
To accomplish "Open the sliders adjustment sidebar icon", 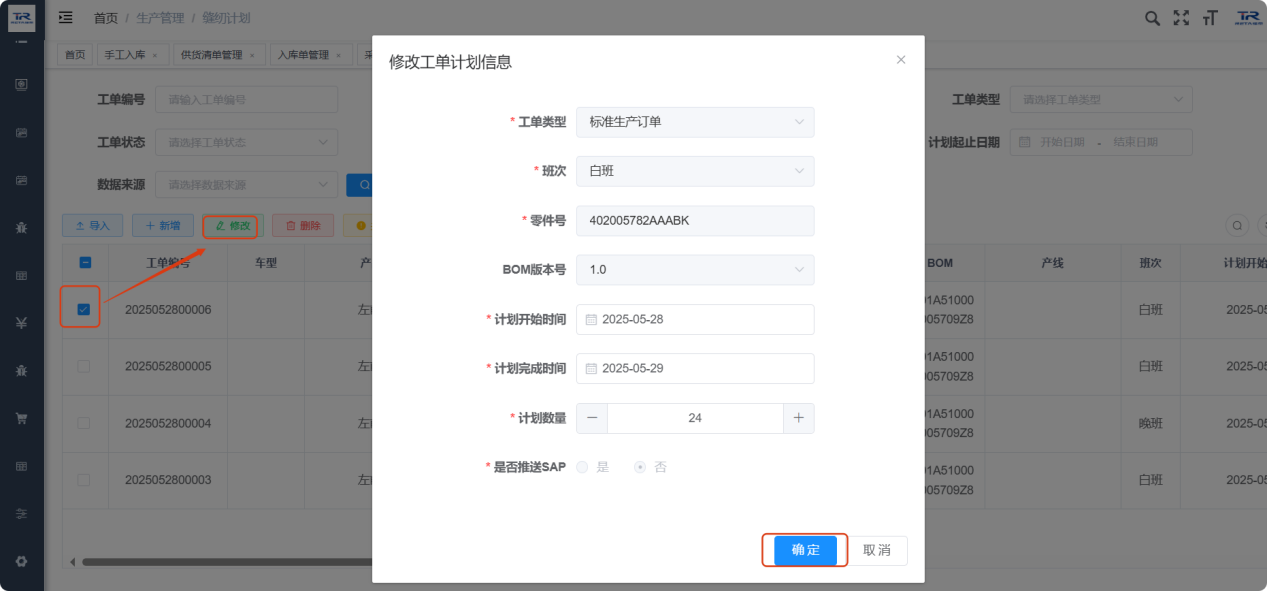I will 21,513.
